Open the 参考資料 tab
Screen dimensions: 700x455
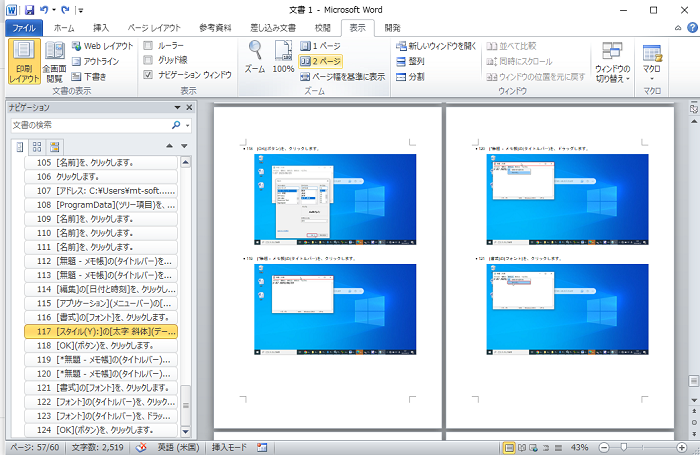tap(215, 28)
